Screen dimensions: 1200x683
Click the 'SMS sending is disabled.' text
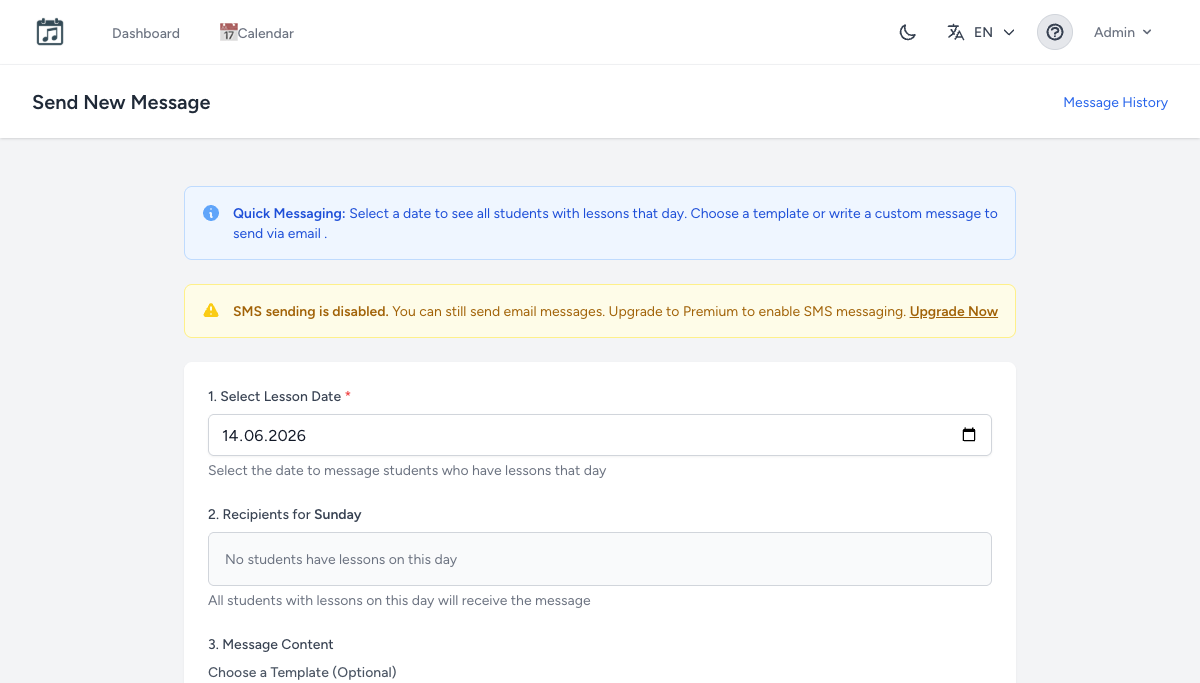tap(311, 311)
